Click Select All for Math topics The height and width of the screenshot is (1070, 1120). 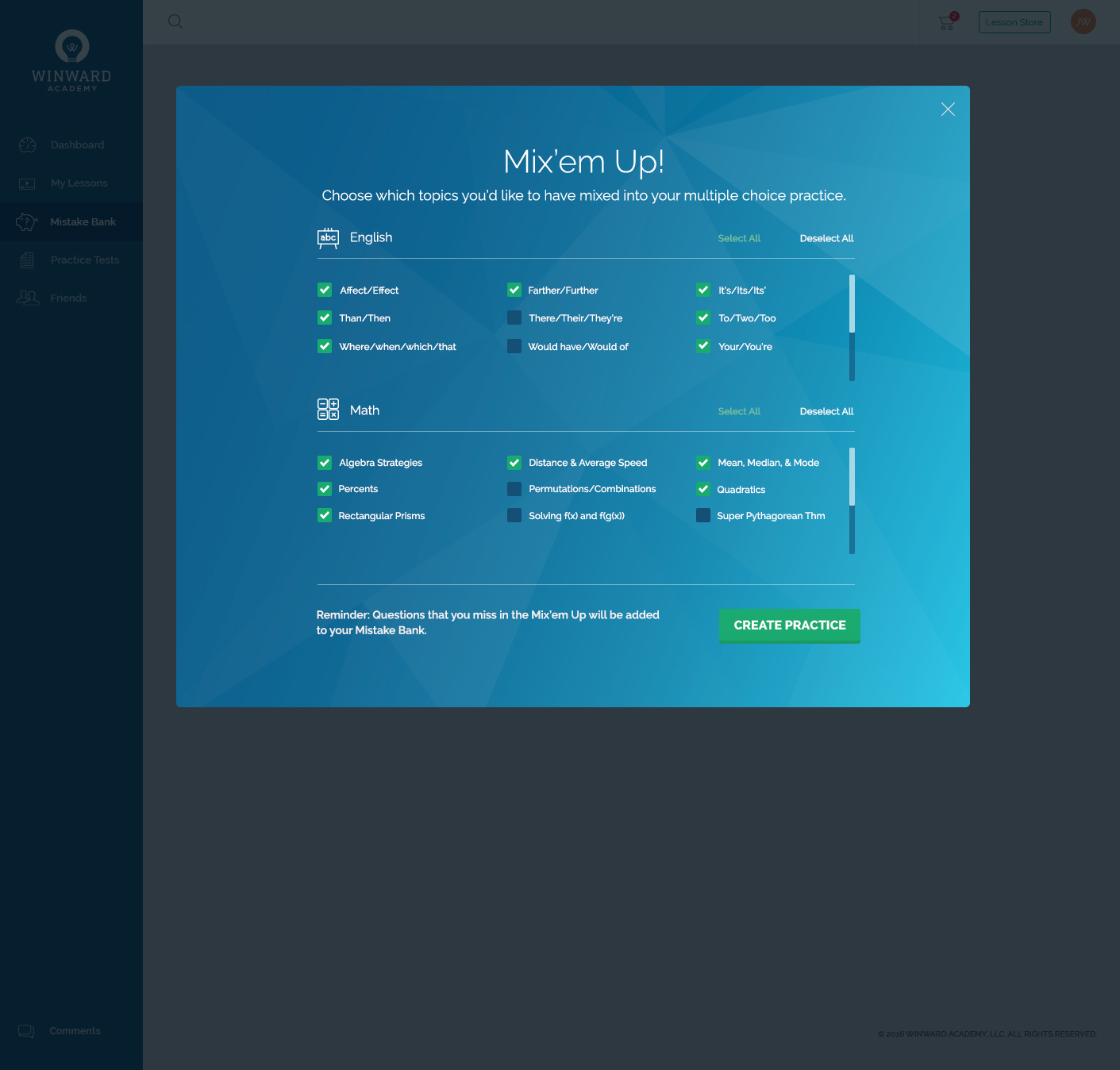pos(739,411)
